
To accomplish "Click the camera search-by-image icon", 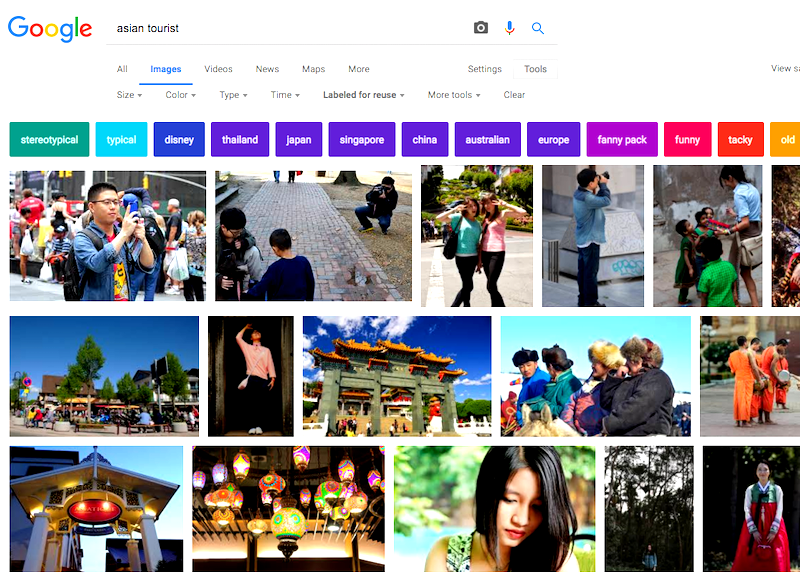I will click(481, 28).
